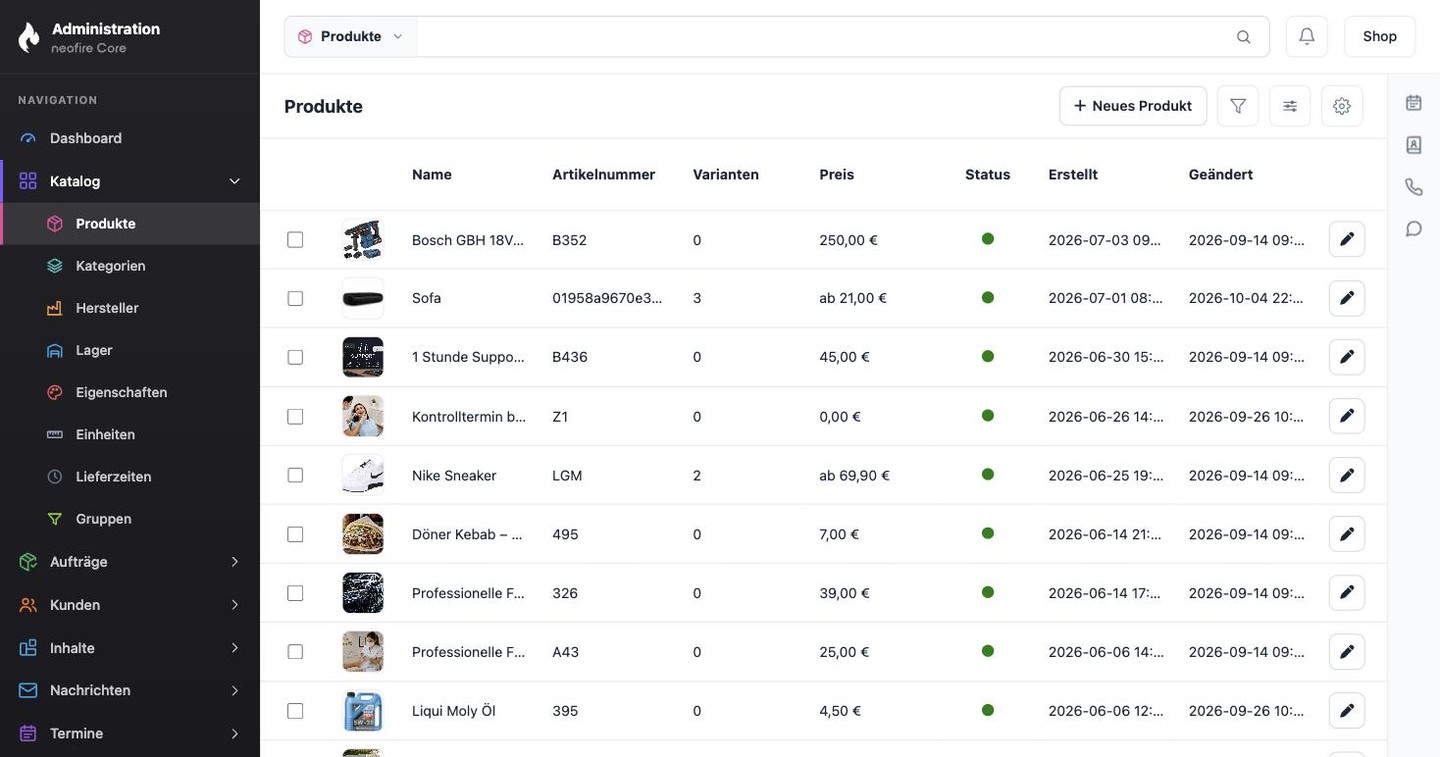The image size is (1440, 757).
Task: Click the Nike Sneaker status dot
Action: pos(988,474)
